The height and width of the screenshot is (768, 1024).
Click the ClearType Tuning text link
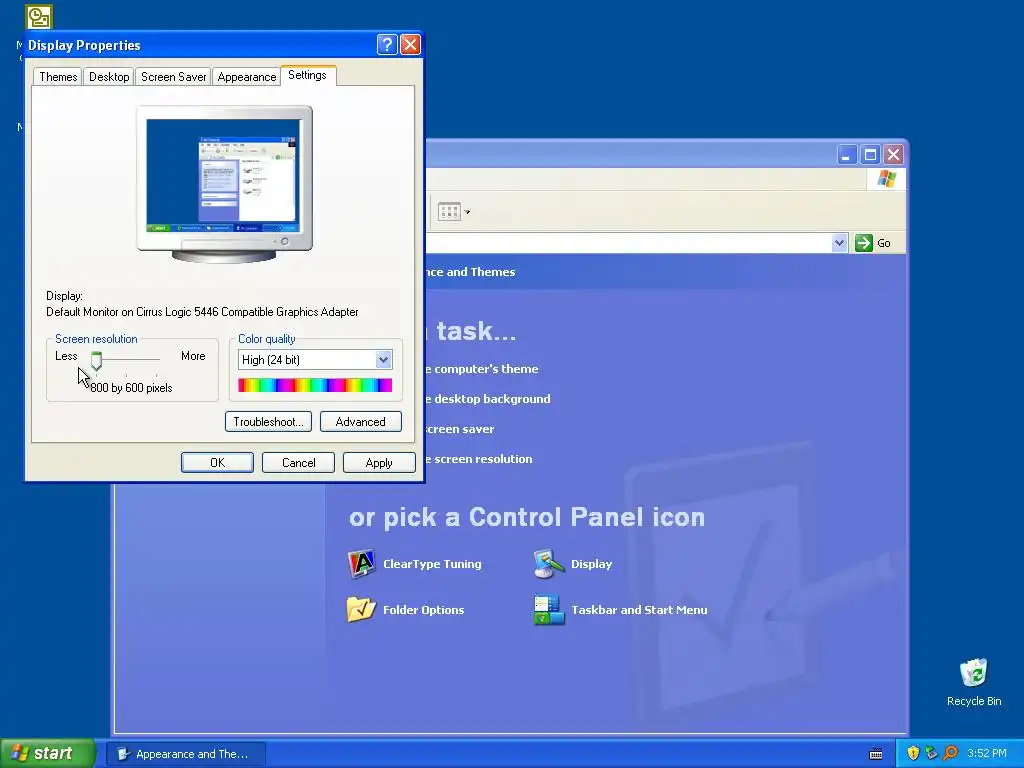432,564
